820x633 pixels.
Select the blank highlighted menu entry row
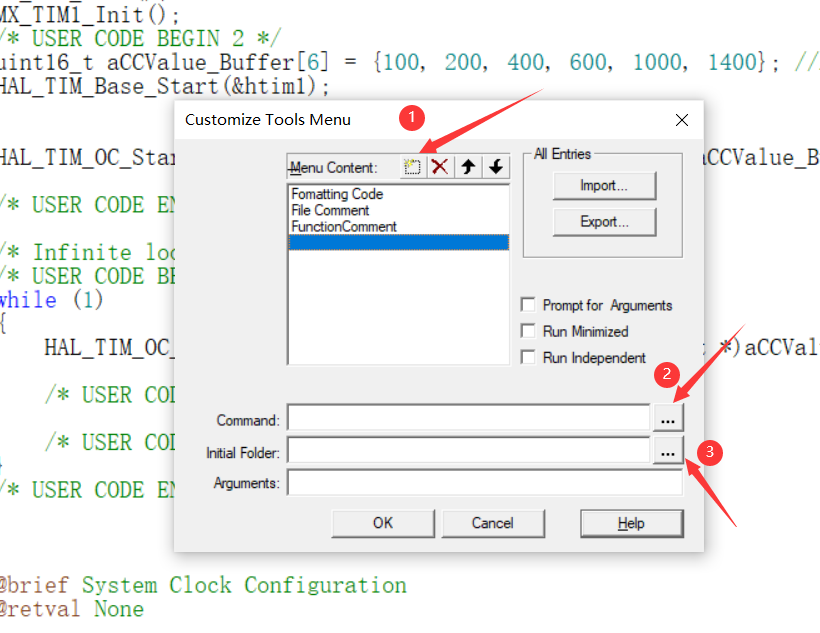[x=398, y=242]
